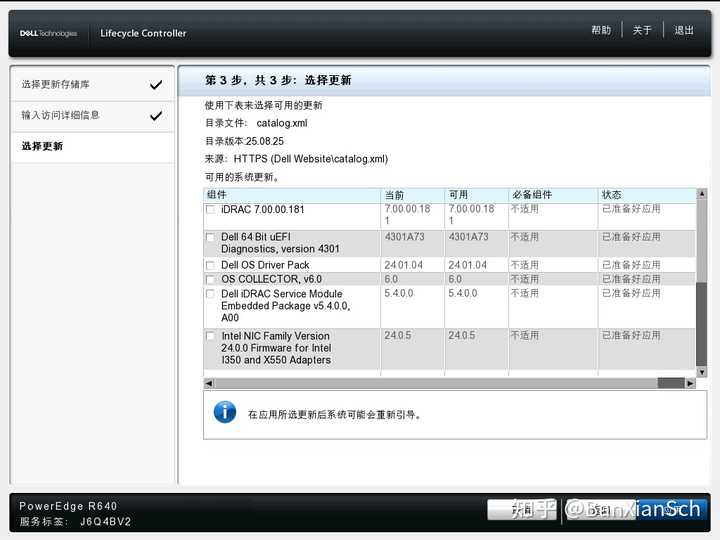Click the checkmark next to 选择更新存储库
The height and width of the screenshot is (540, 720).
156,84
